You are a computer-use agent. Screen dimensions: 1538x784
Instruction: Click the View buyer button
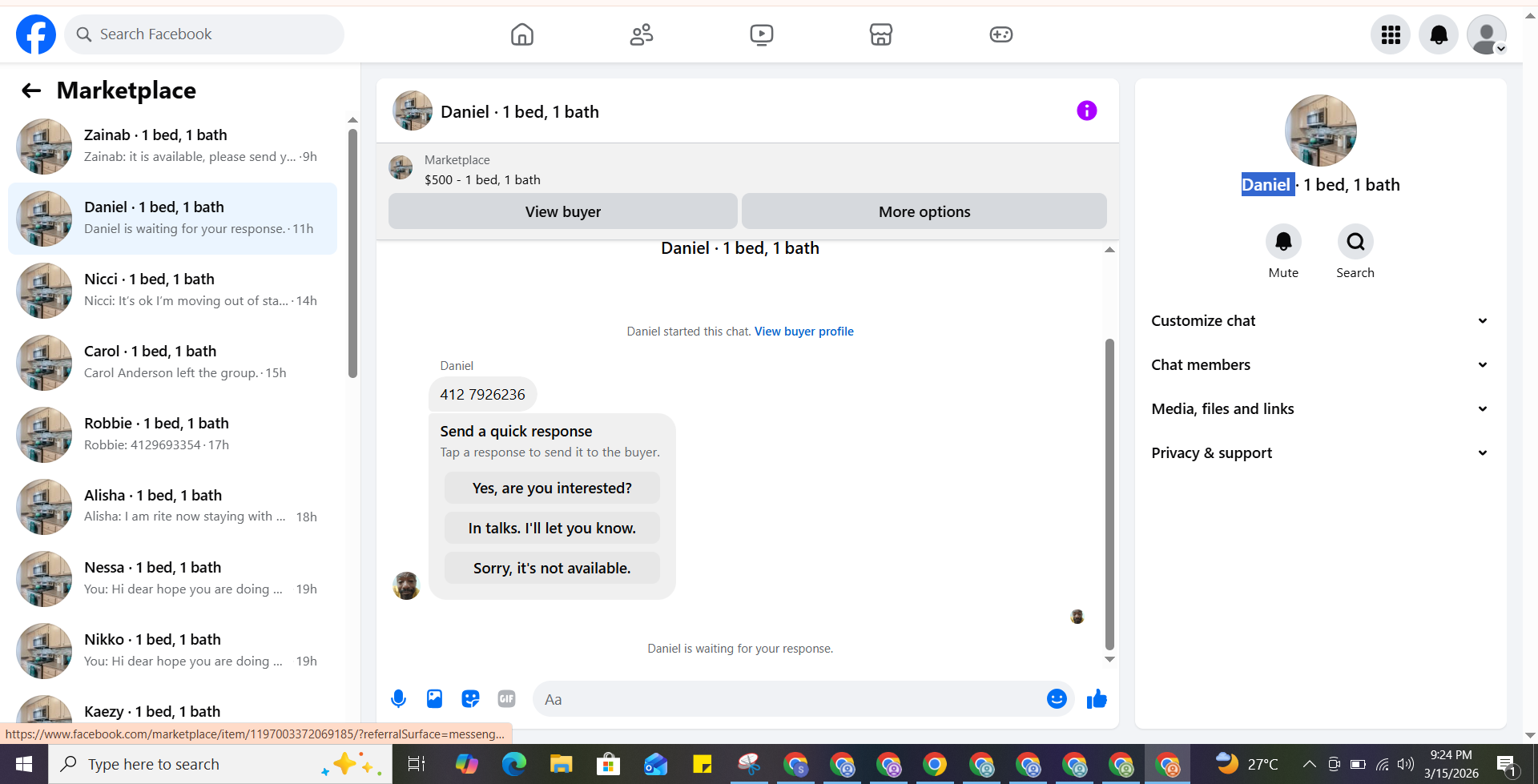563,211
